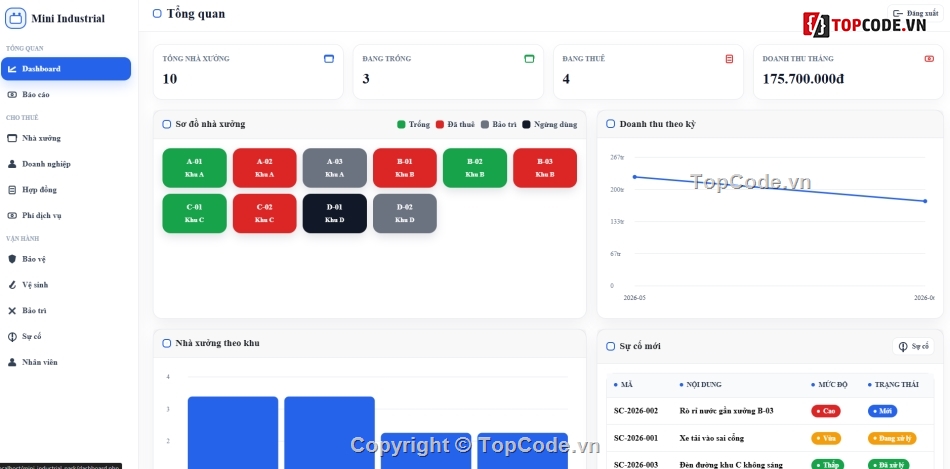Go to Nhà xưởng menu item
This screenshot has height=469, width=950.
pos(66,138)
